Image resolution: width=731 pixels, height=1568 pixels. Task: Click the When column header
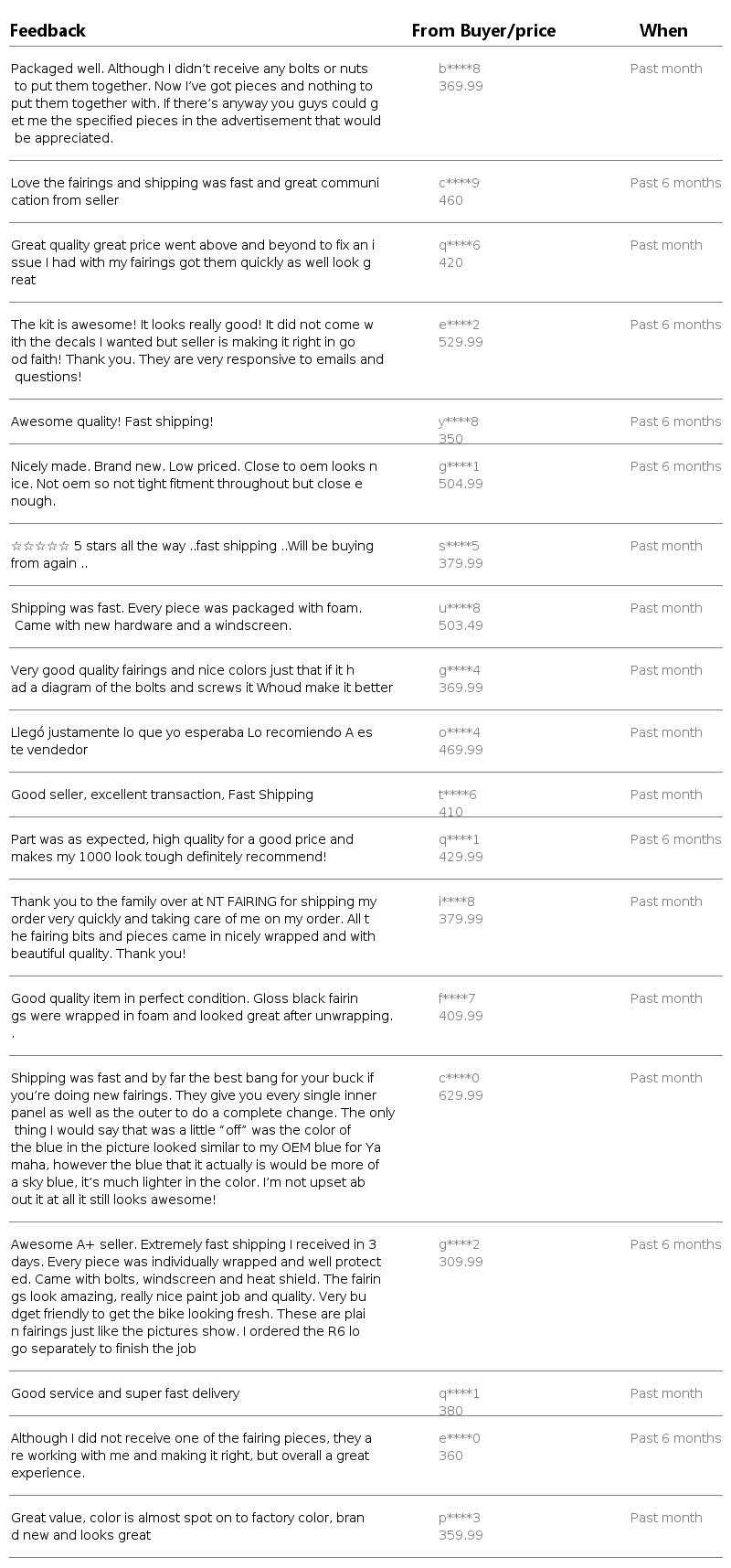tap(663, 31)
